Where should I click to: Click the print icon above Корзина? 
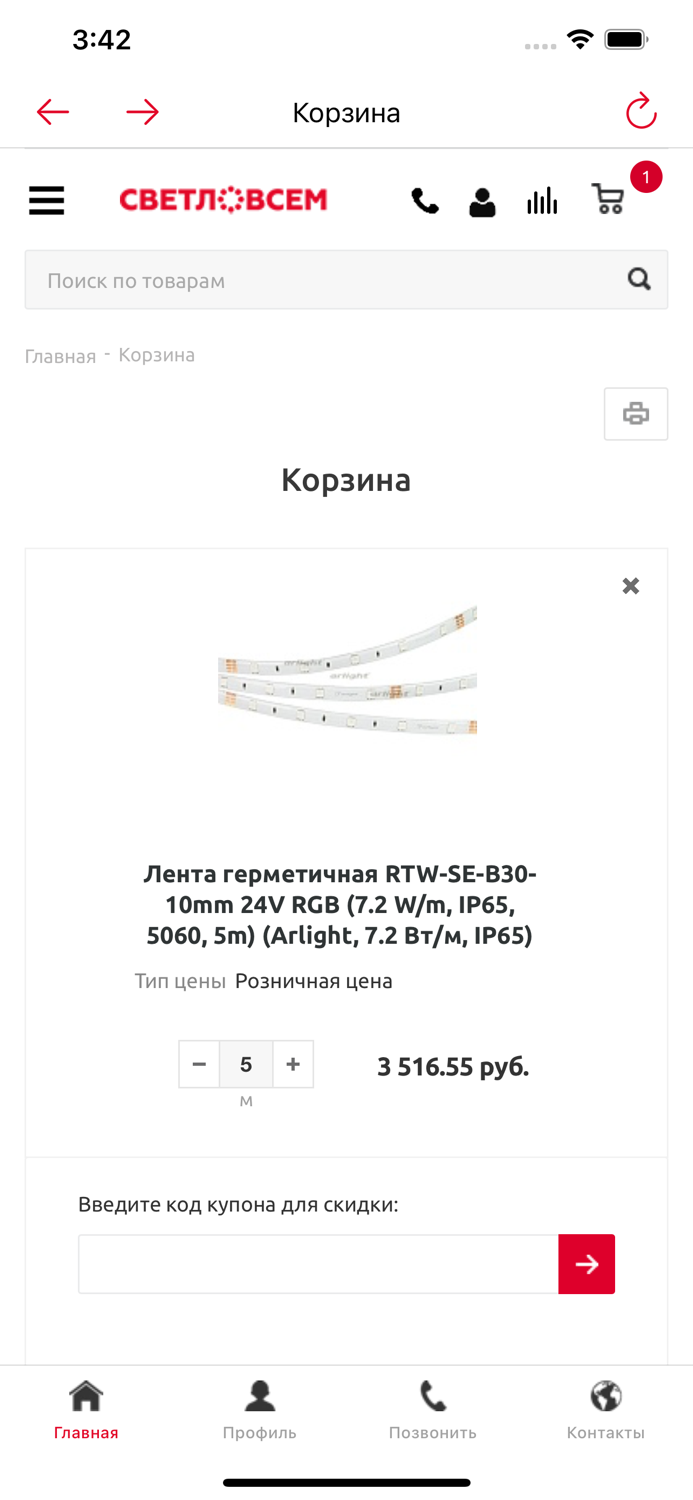point(636,413)
